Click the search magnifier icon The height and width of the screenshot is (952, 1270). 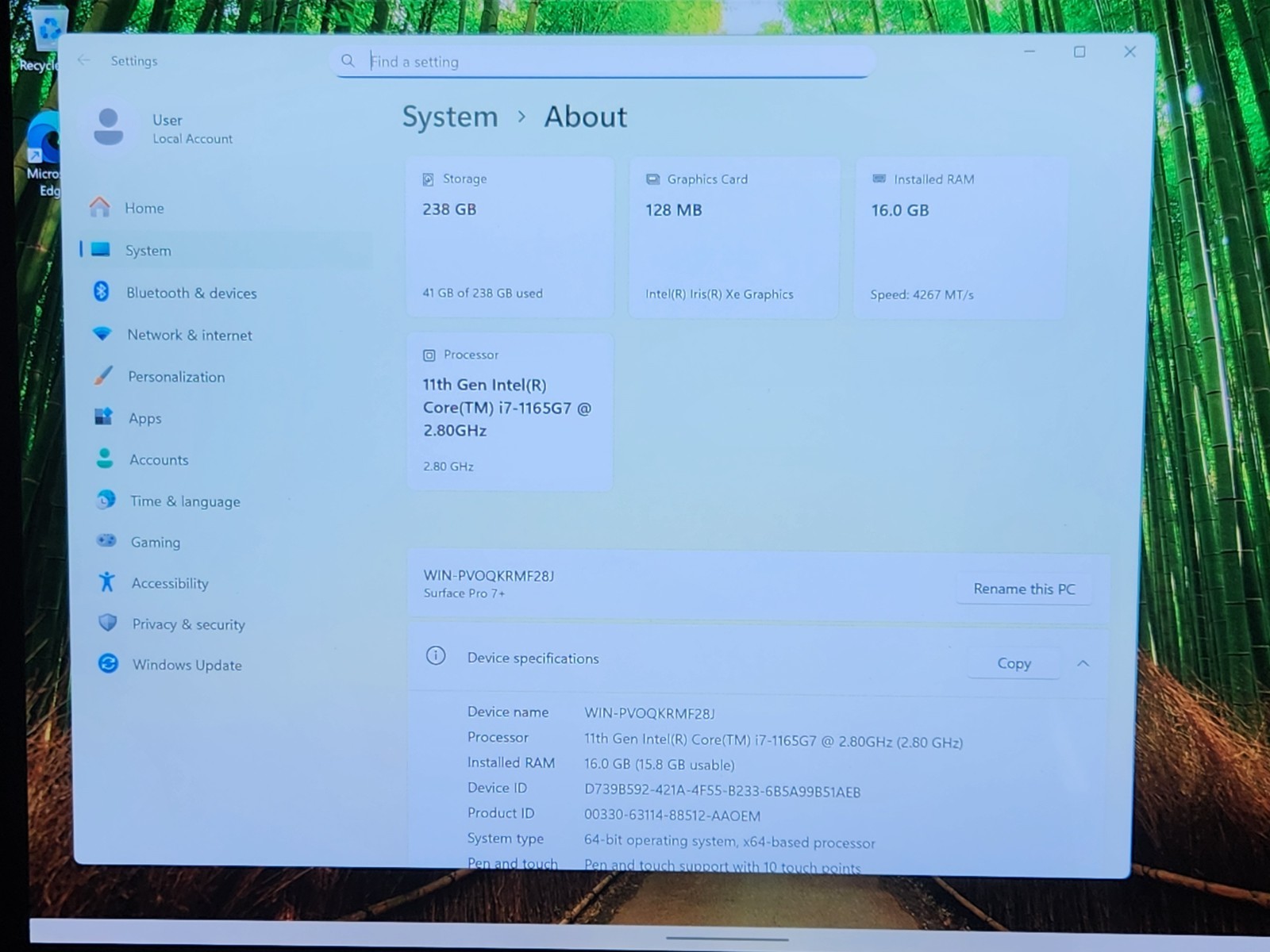click(348, 60)
